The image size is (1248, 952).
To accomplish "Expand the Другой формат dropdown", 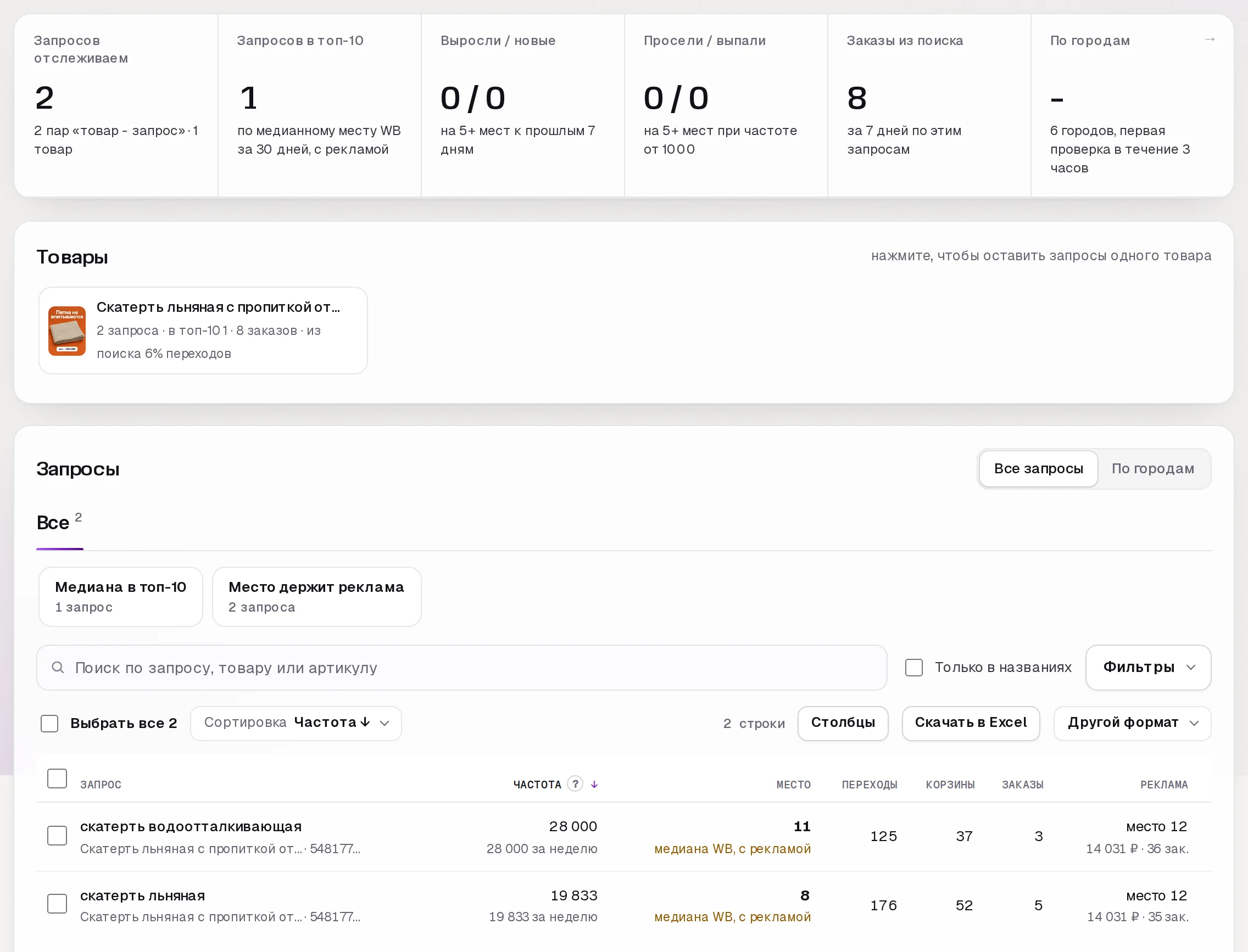I will (1132, 723).
